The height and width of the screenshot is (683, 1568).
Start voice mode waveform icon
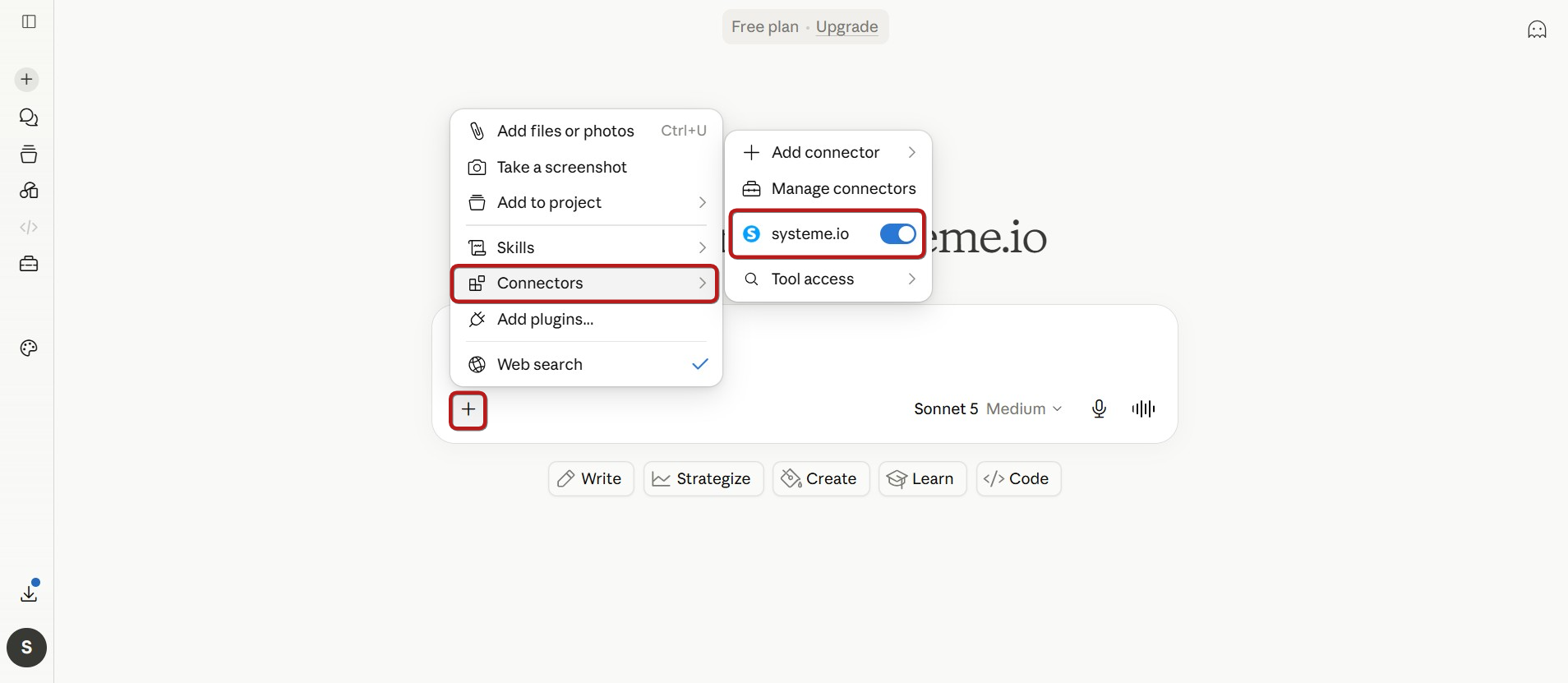point(1143,408)
